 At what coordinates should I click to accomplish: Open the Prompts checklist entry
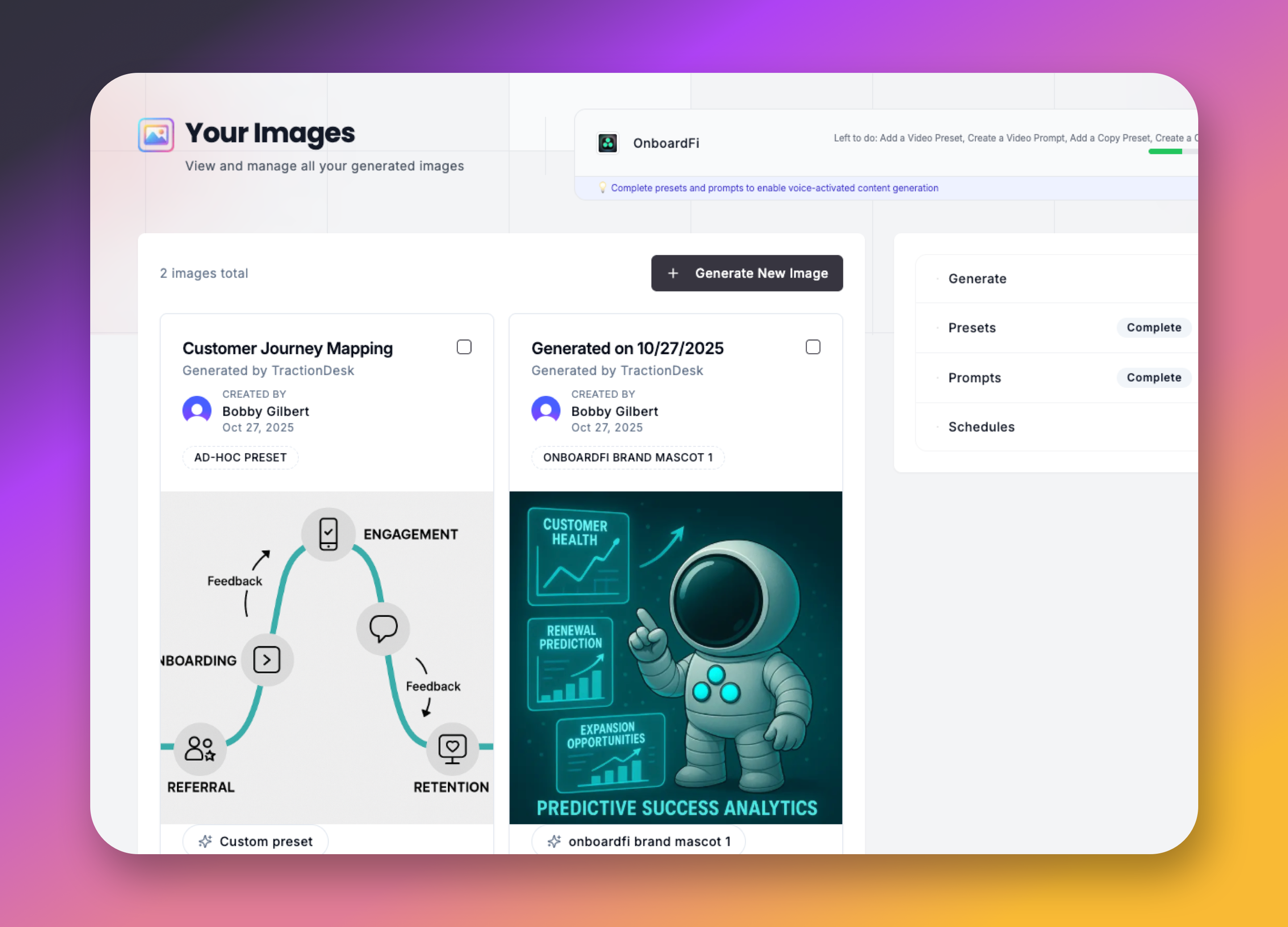point(974,377)
